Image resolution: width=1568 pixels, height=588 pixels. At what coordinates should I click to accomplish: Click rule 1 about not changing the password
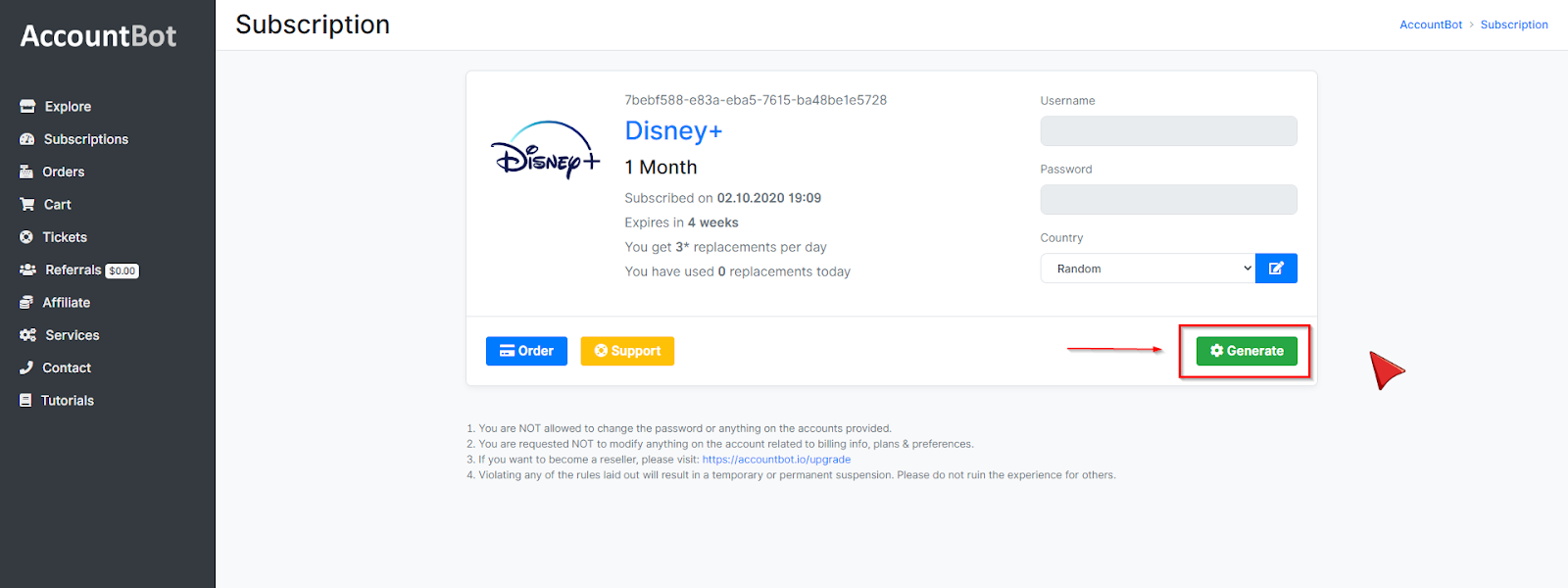point(679,428)
